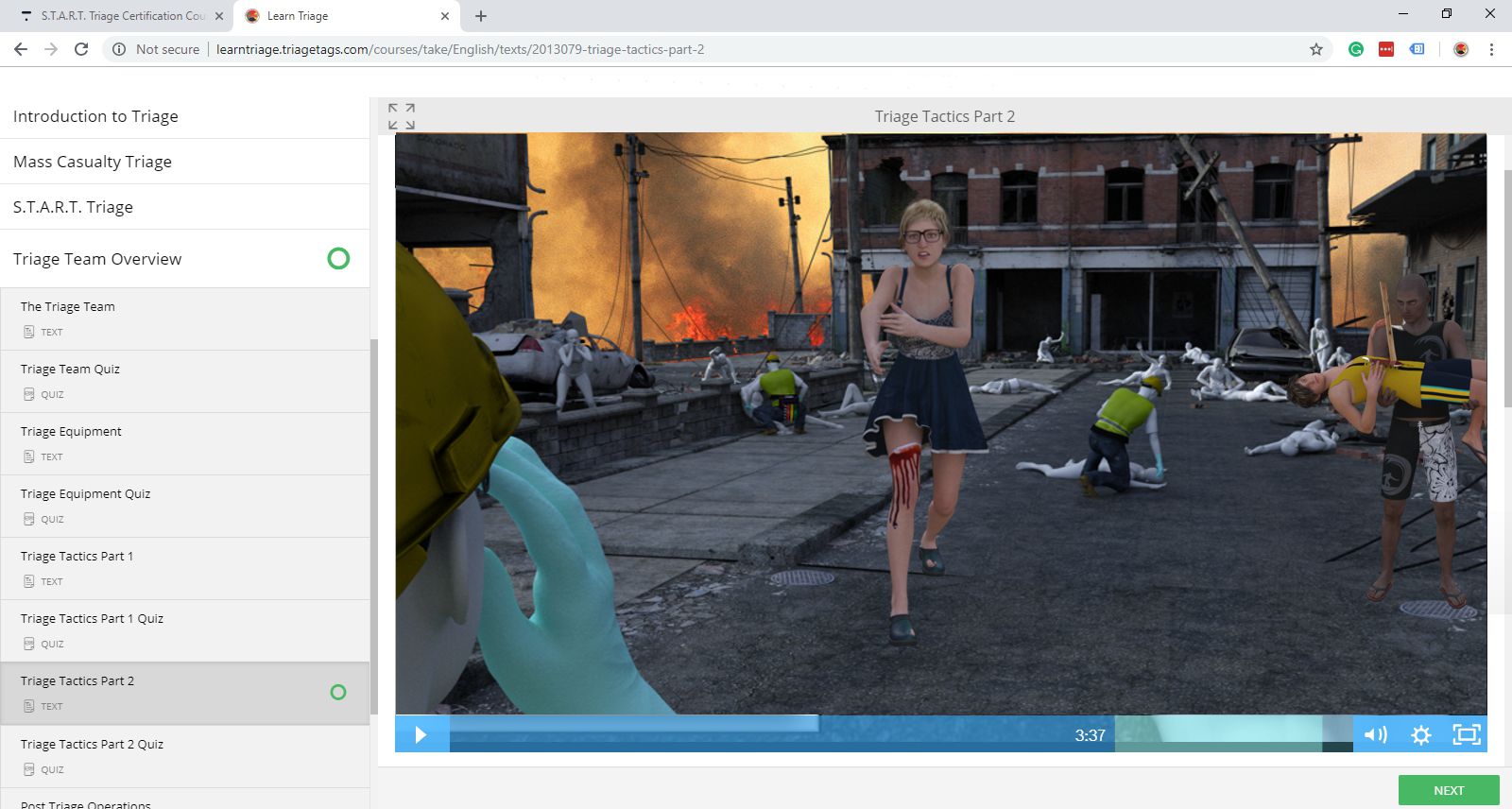Viewport: 1512px width, 809px height.
Task: Open the Chrome profile avatar
Action: point(1461,49)
